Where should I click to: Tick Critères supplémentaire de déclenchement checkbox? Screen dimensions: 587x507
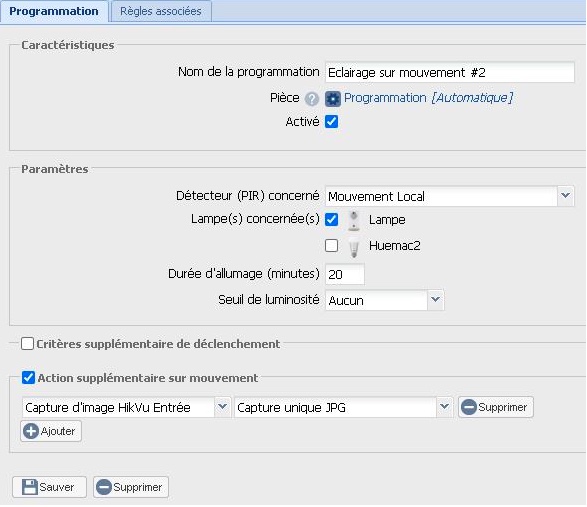click(27, 344)
